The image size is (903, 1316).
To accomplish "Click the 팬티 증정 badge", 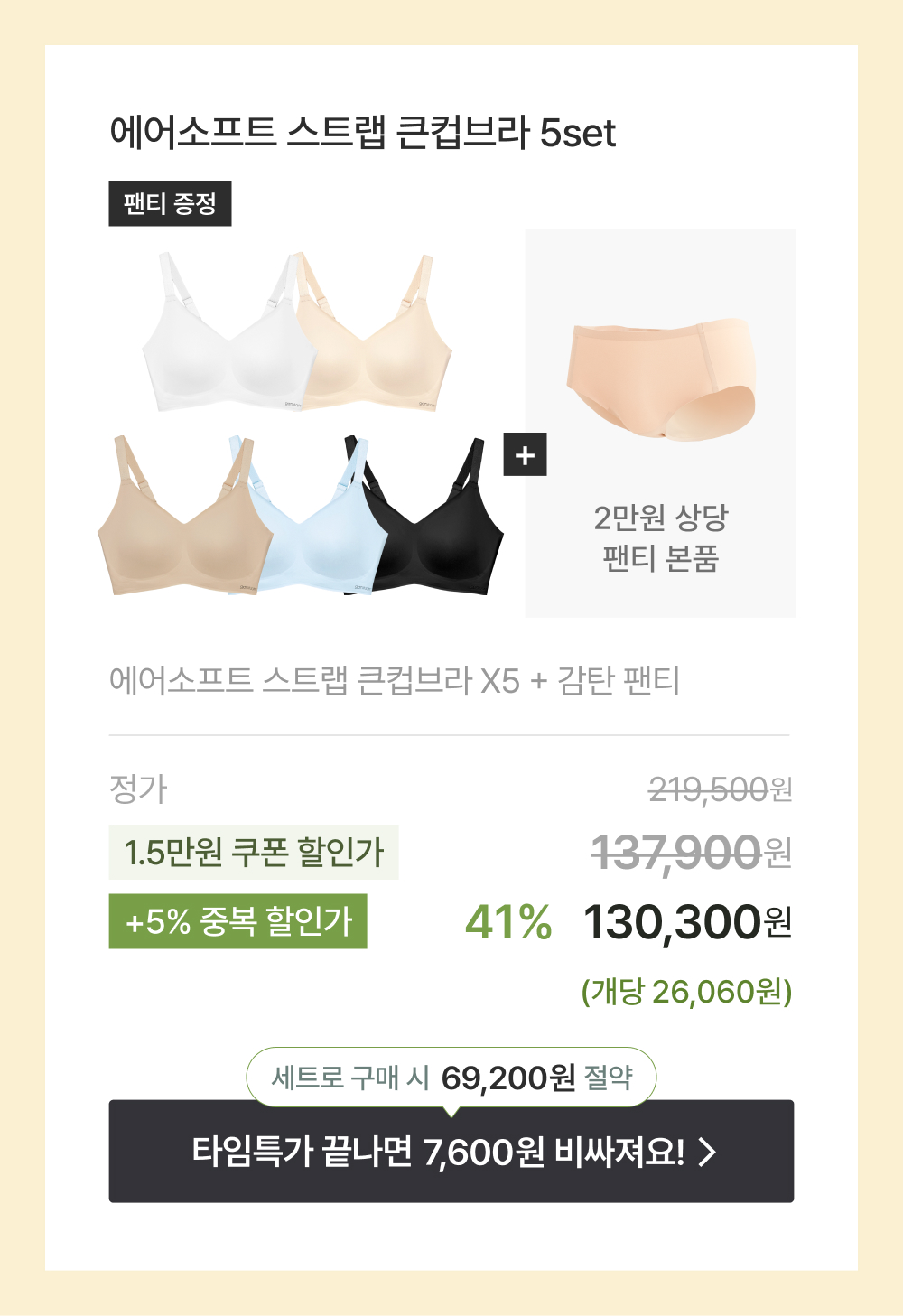I will (x=170, y=203).
